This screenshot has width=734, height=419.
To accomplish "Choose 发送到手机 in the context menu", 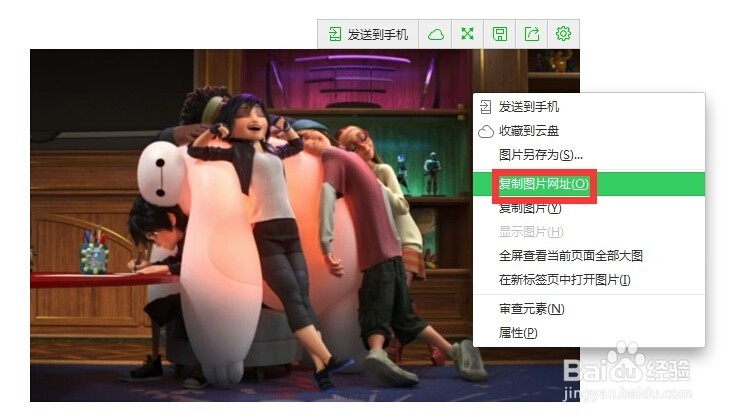I will click(x=589, y=107).
